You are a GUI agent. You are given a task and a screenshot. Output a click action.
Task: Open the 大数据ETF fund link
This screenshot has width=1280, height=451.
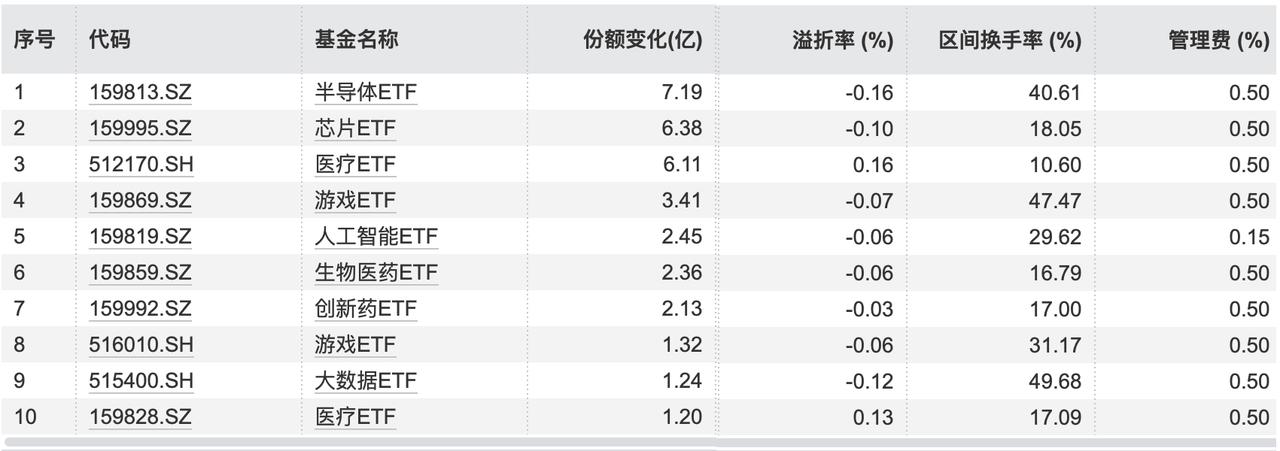coord(366,381)
